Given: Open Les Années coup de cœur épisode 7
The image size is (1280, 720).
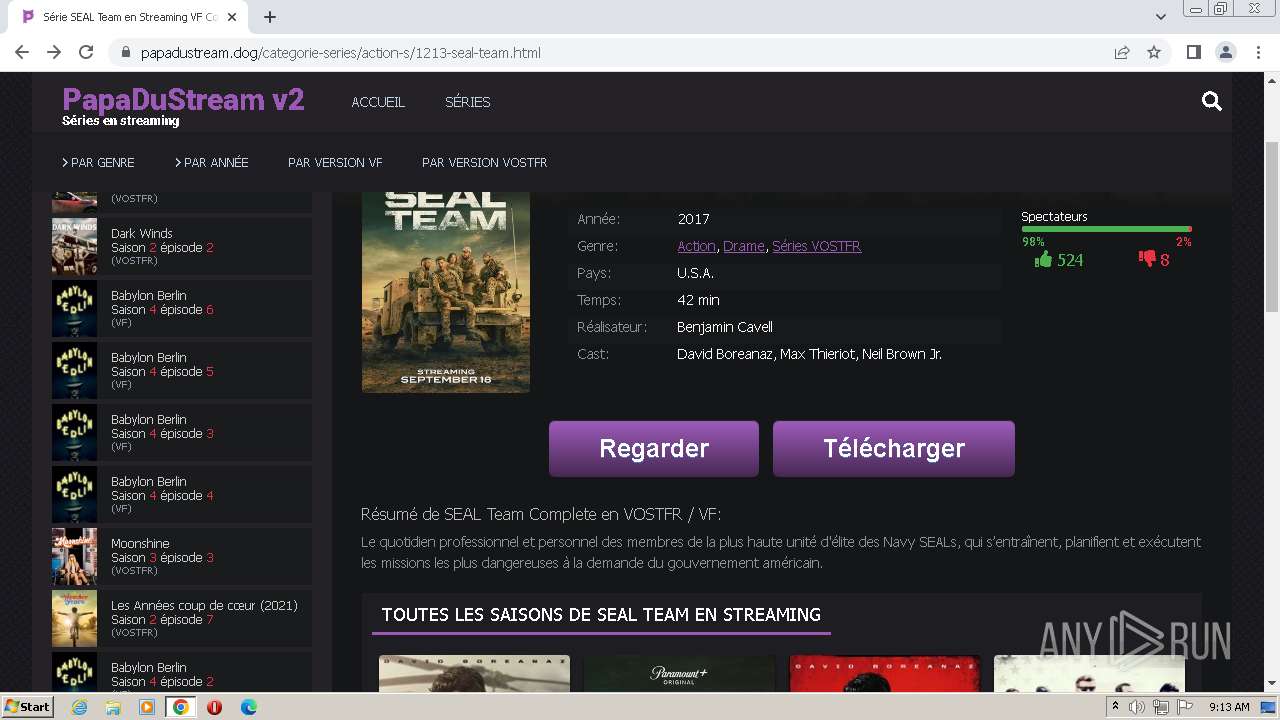Looking at the screenshot, I should pyautogui.click(x=181, y=618).
